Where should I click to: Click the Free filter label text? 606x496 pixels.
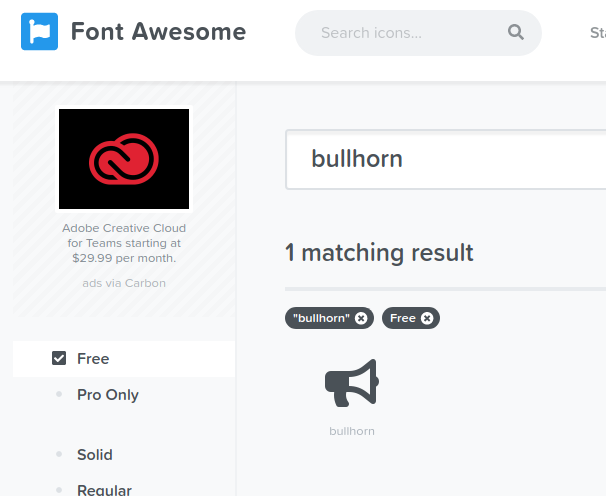93,359
